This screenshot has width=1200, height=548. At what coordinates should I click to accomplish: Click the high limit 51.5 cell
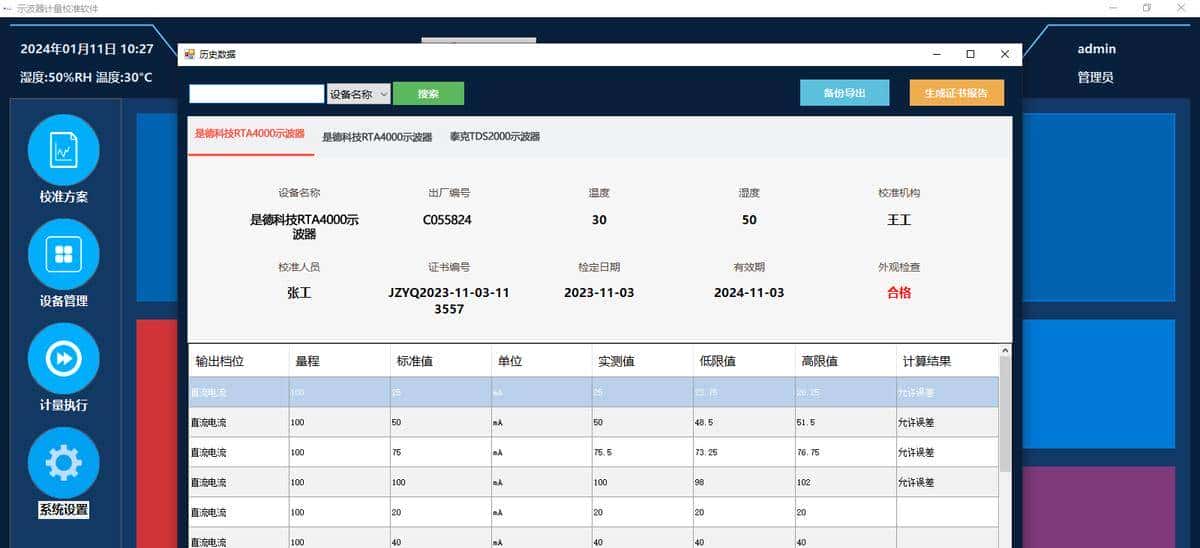point(845,422)
